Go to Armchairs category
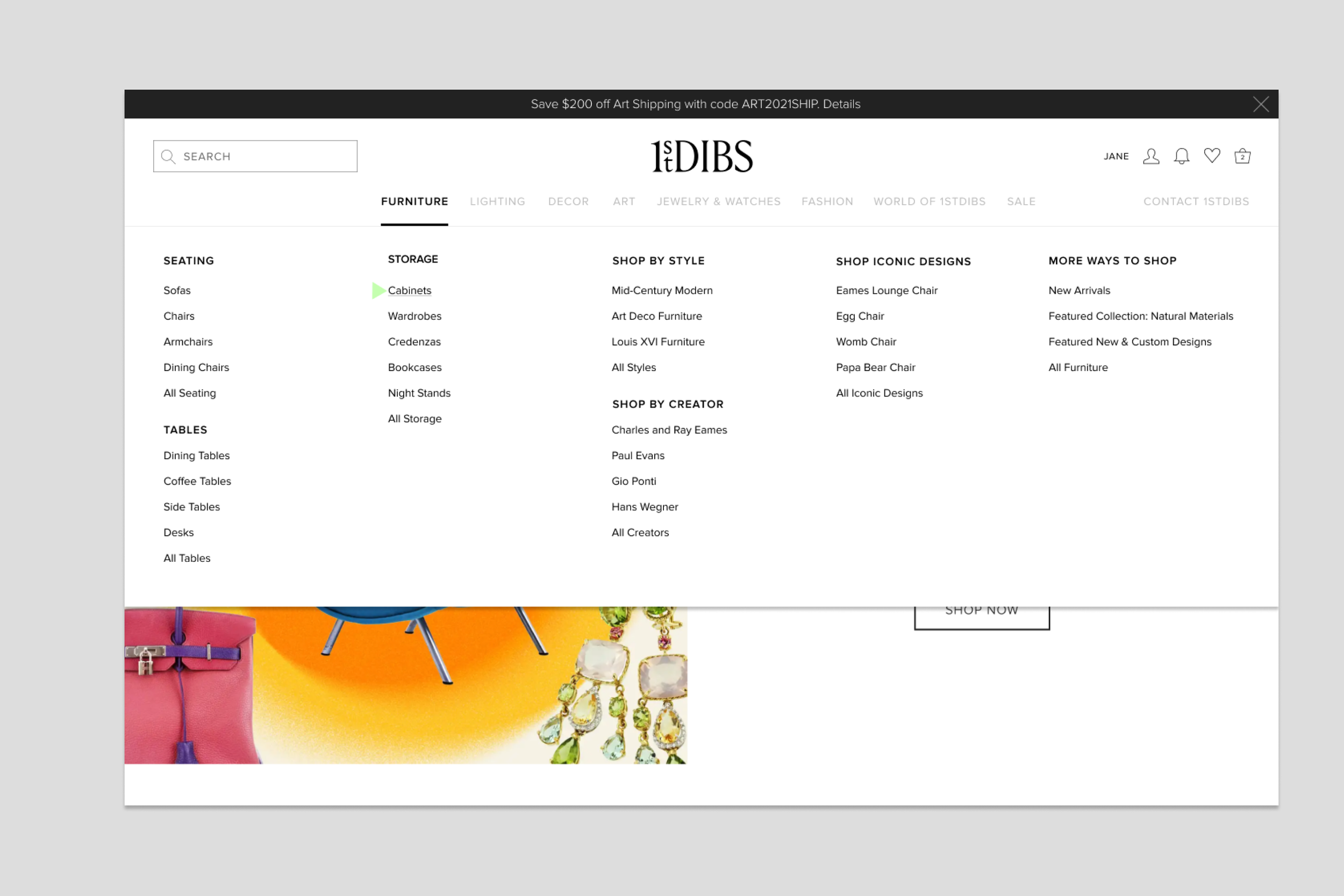The height and width of the screenshot is (896, 1344). (188, 342)
